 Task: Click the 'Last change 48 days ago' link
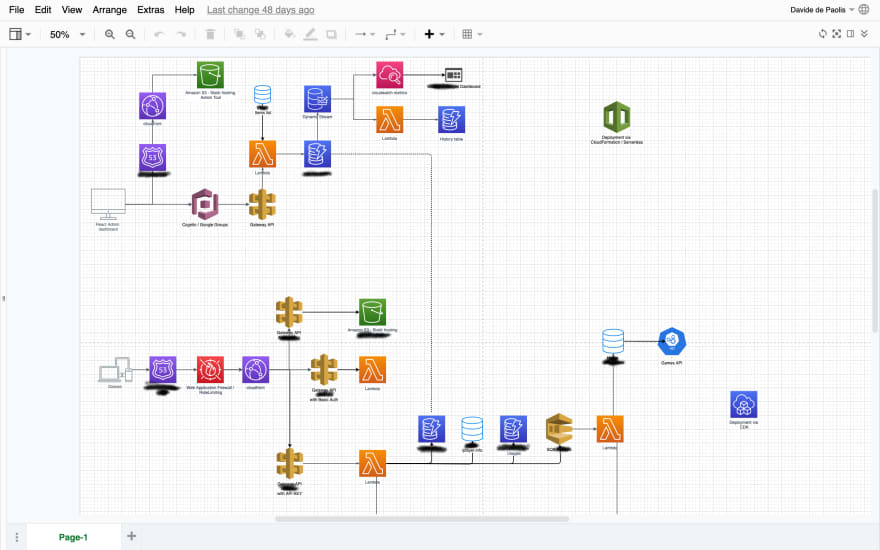pyautogui.click(x=260, y=10)
